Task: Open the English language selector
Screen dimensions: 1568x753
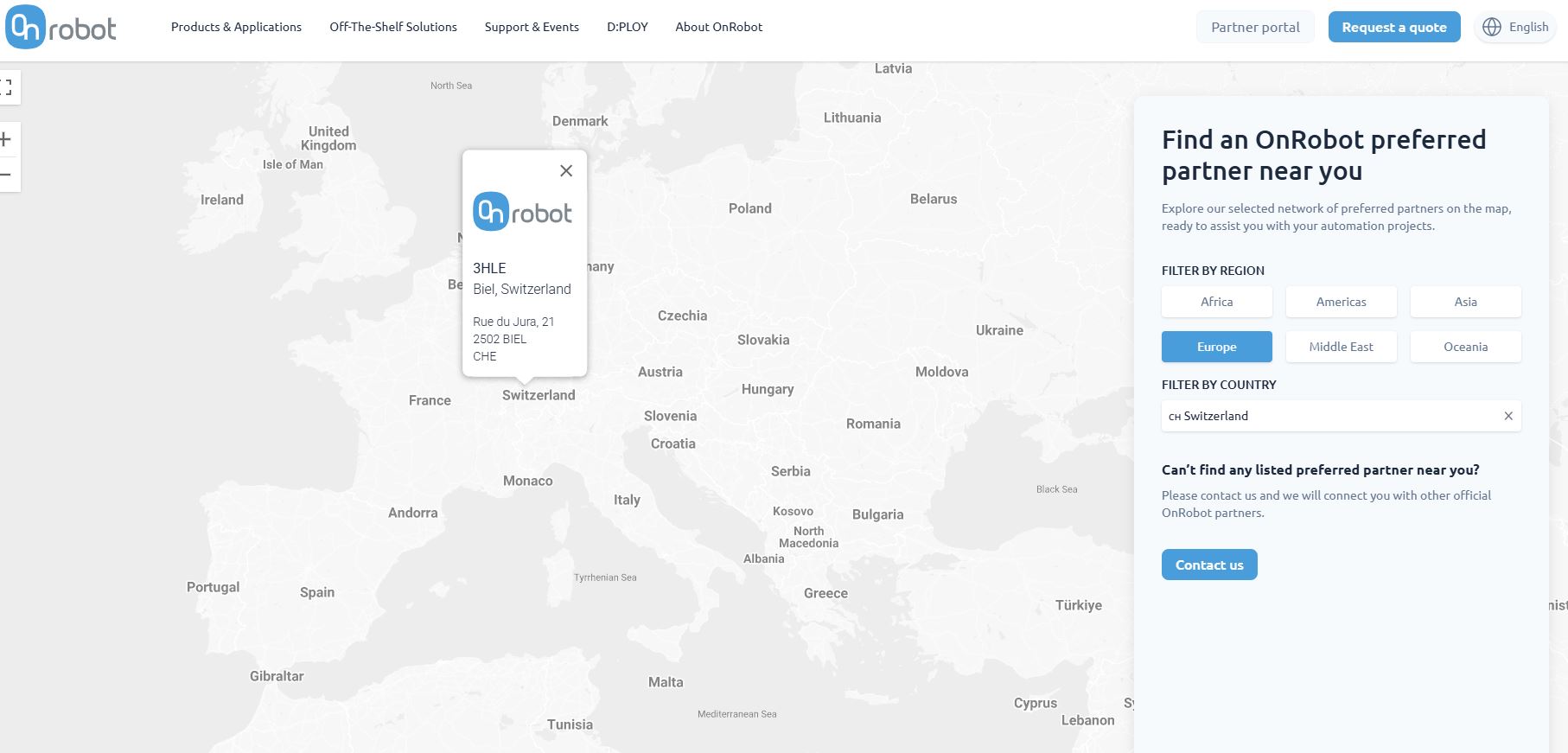Action: [1527, 27]
